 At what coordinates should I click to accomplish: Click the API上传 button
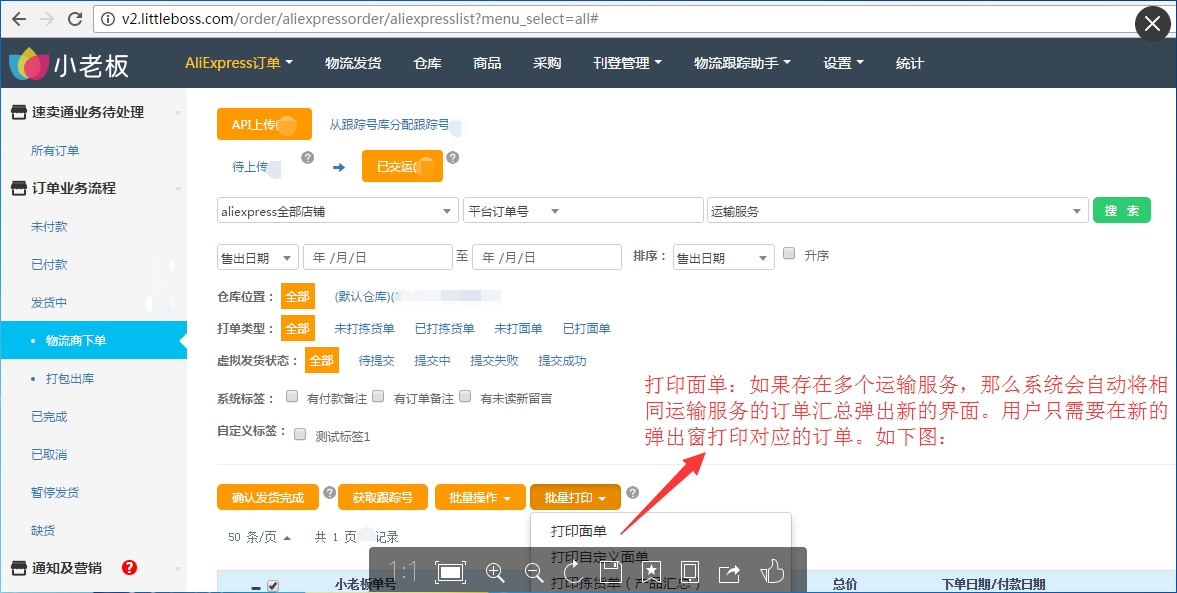pyautogui.click(x=264, y=125)
